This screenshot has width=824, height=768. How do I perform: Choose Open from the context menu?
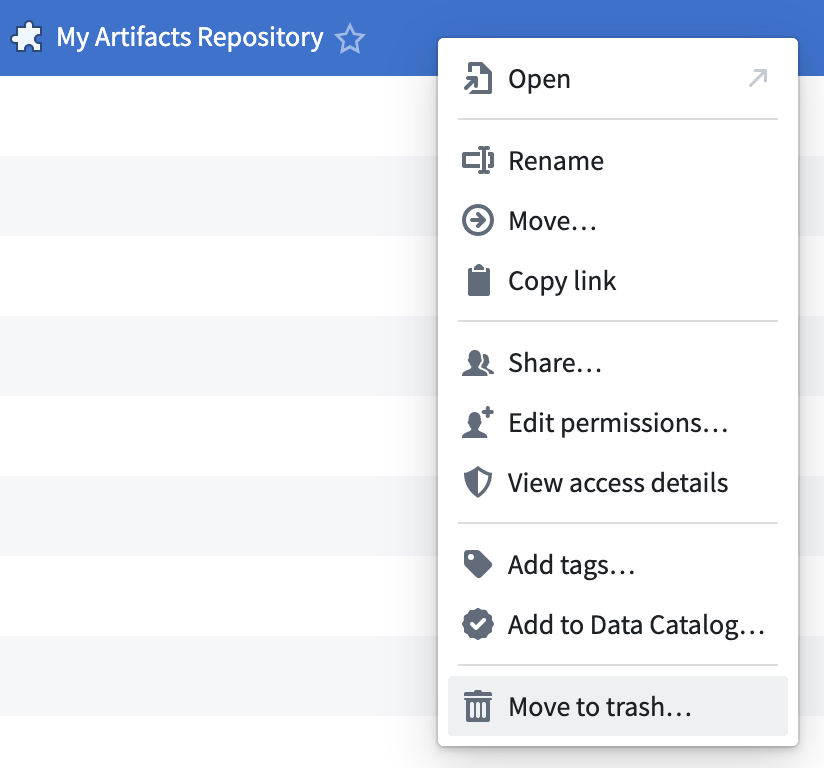(617, 79)
